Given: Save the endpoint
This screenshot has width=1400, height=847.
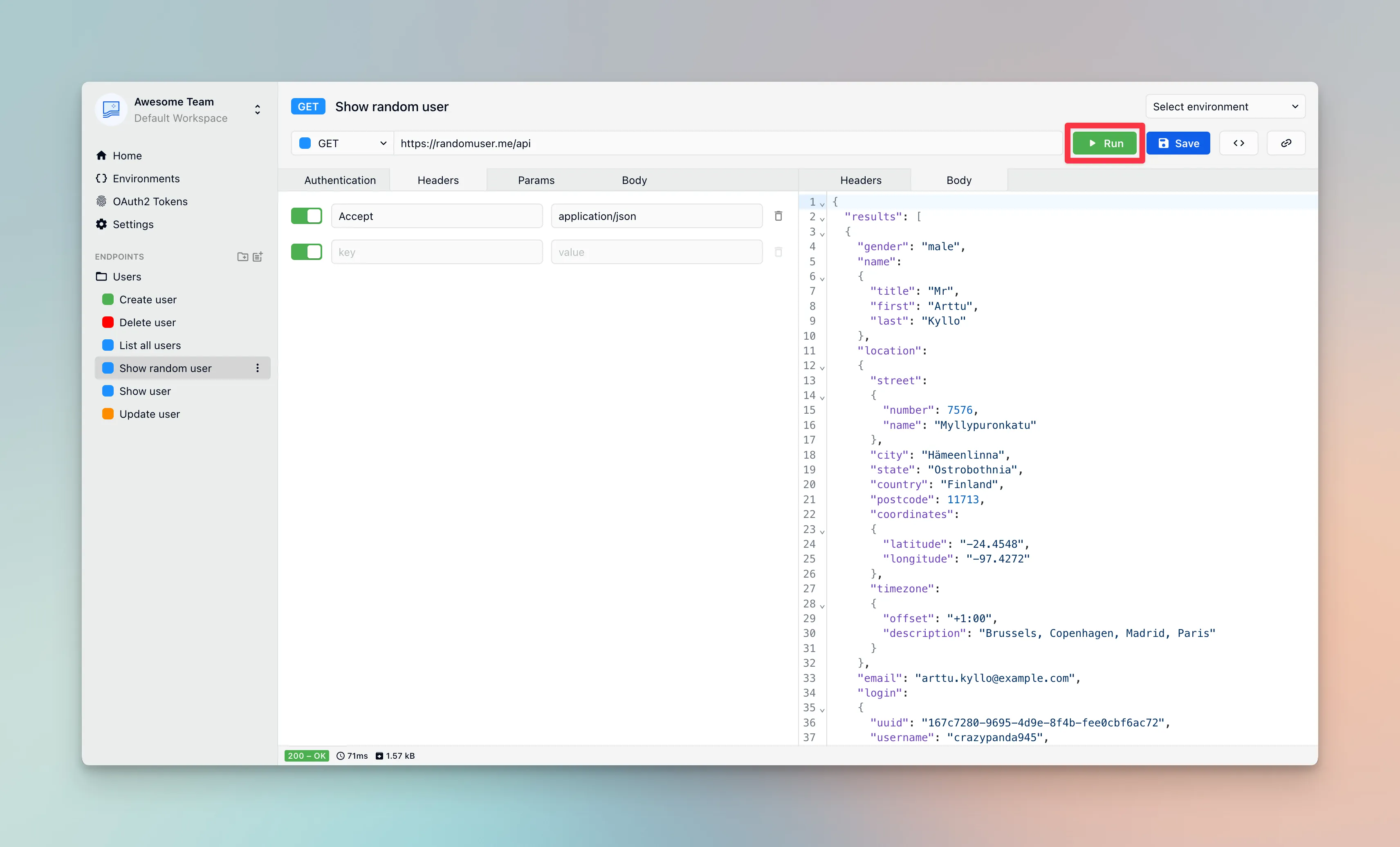Looking at the screenshot, I should 1178,143.
